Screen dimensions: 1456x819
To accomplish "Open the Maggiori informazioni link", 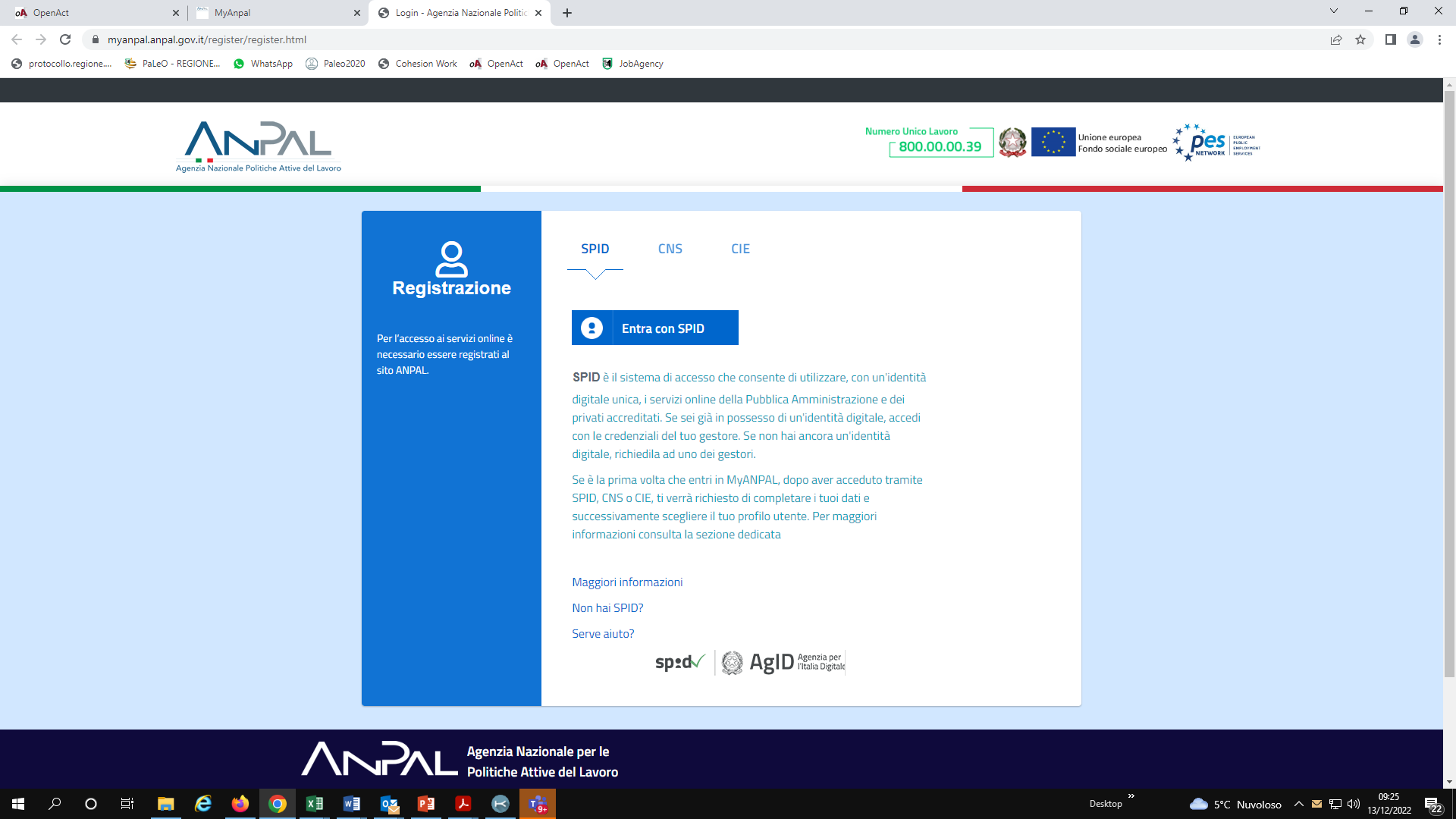I will tap(627, 582).
